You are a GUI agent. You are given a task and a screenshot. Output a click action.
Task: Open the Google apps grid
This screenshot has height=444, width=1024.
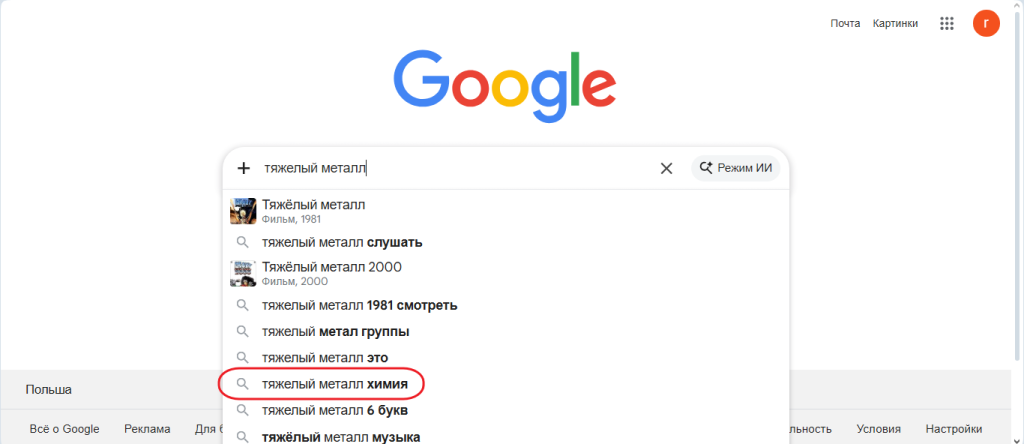pyautogui.click(x=946, y=24)
